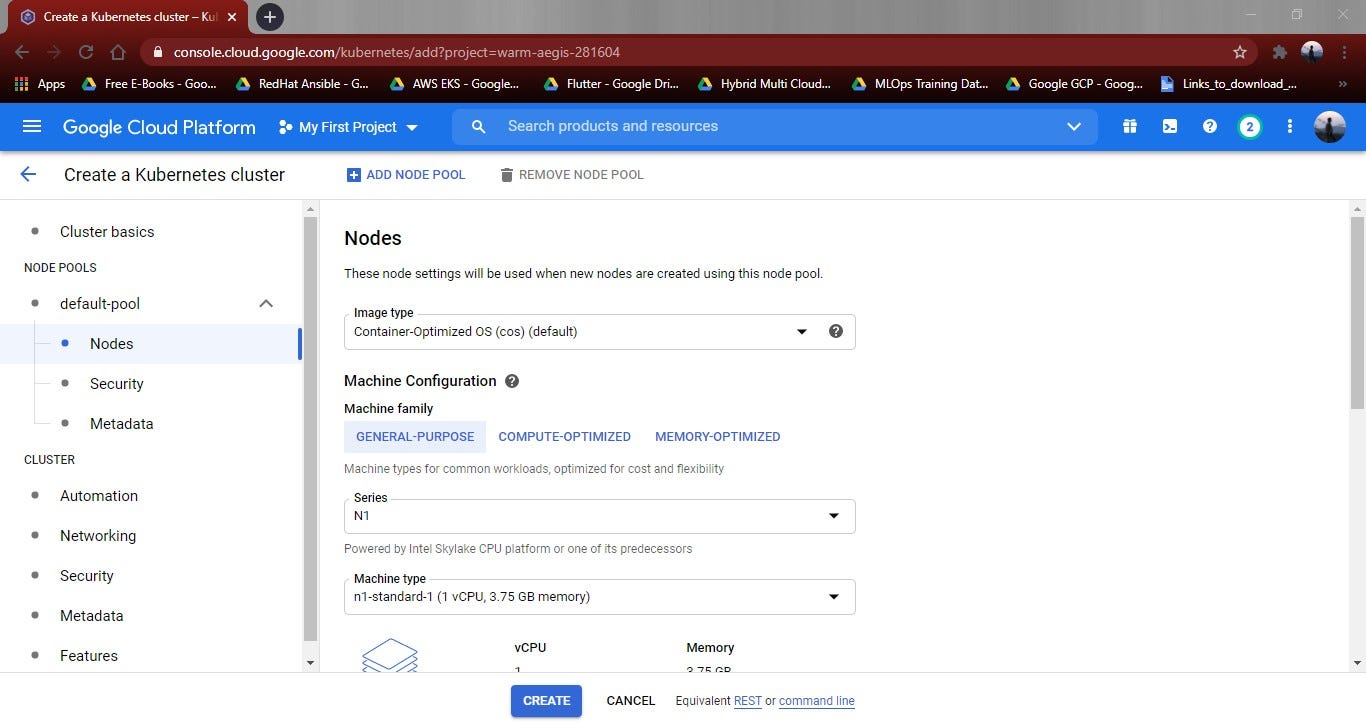Click the back arrow beside Create a Kubernetes cluster
This screenshot has width=1366, height=727.
click(x=28, y=174)
